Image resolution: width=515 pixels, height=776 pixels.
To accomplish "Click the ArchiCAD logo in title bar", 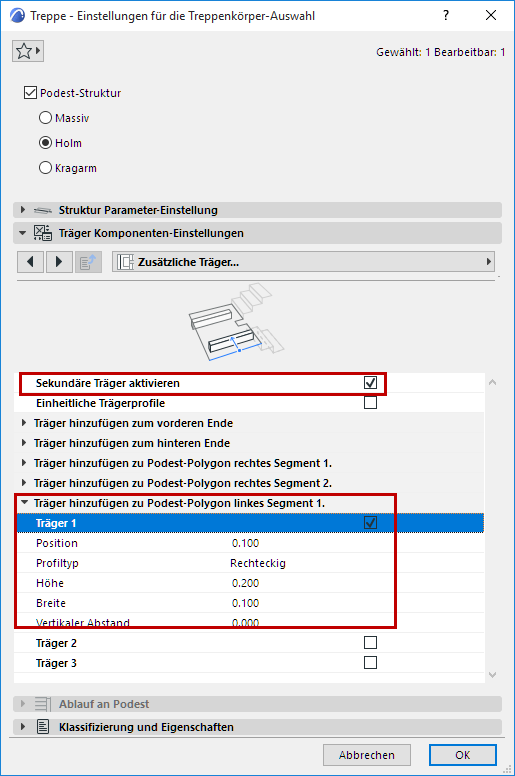I will point(17,16).
